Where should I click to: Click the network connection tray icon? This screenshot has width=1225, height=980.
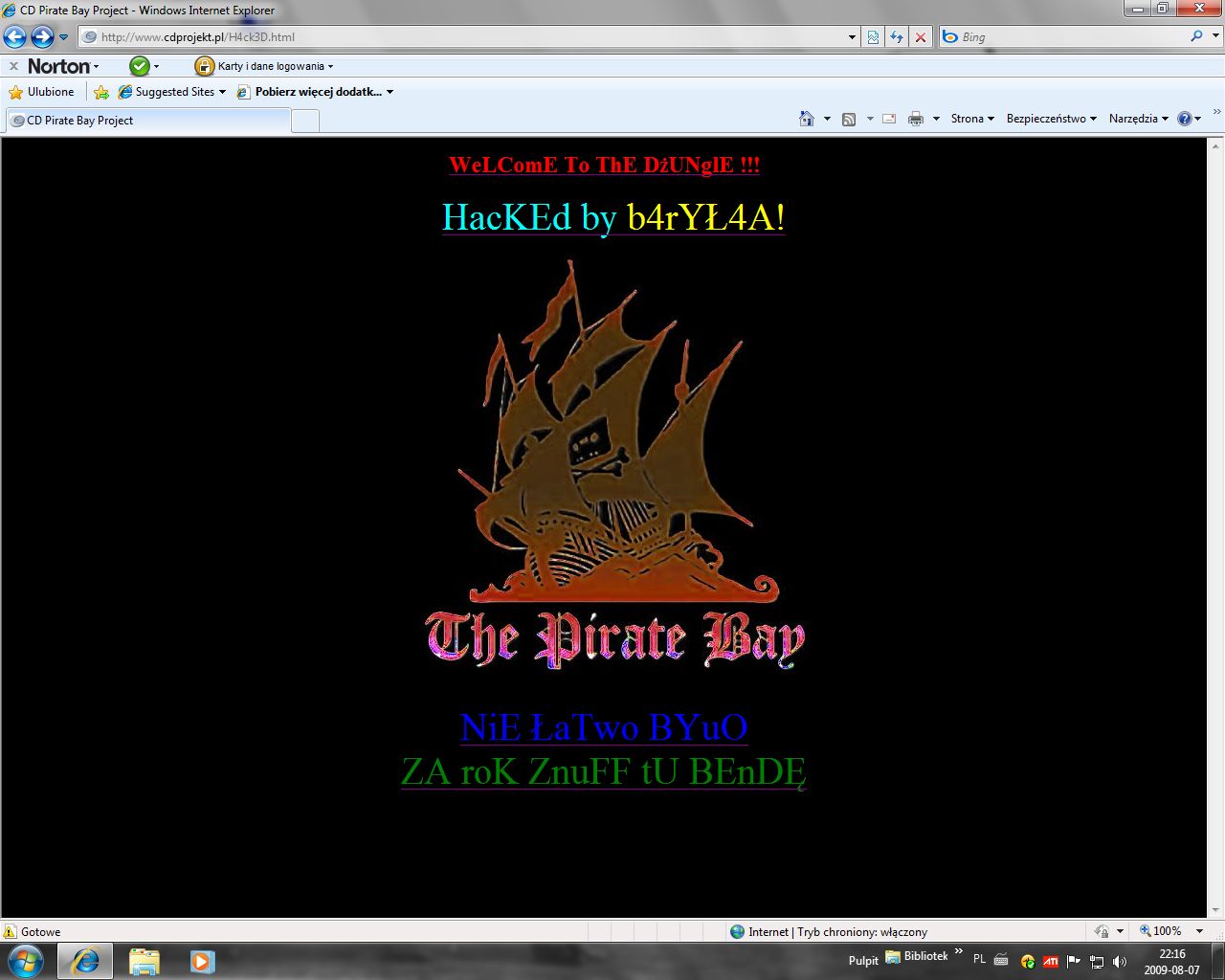pos(1097,961)
